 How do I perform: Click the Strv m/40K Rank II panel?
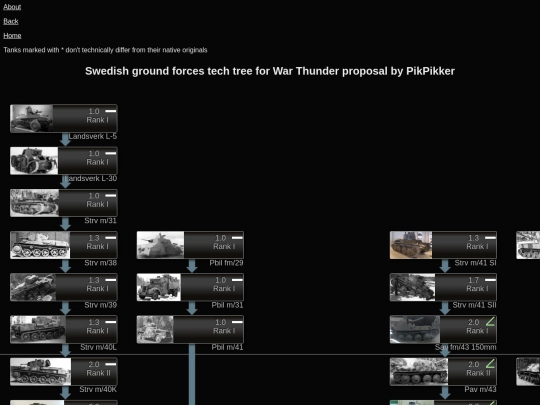coord(94,372)
